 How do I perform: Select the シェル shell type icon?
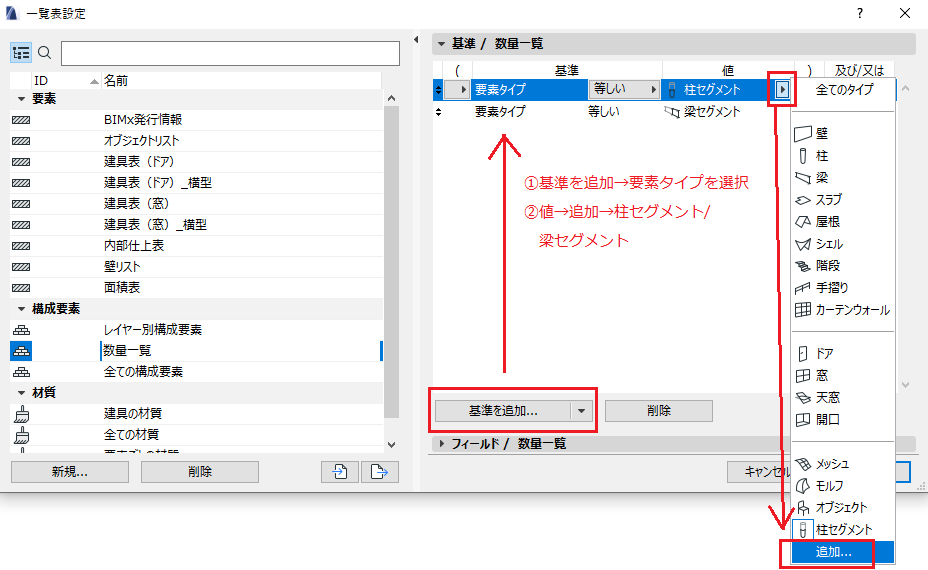[x=803, y=244]
